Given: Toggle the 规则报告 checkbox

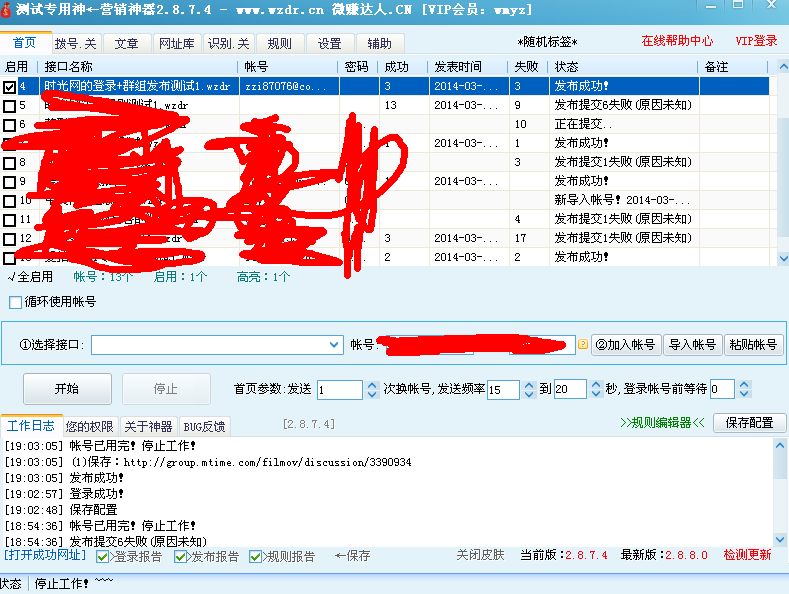Looking at the screenshot, I should pyautogui.click(x=255, y=557).
